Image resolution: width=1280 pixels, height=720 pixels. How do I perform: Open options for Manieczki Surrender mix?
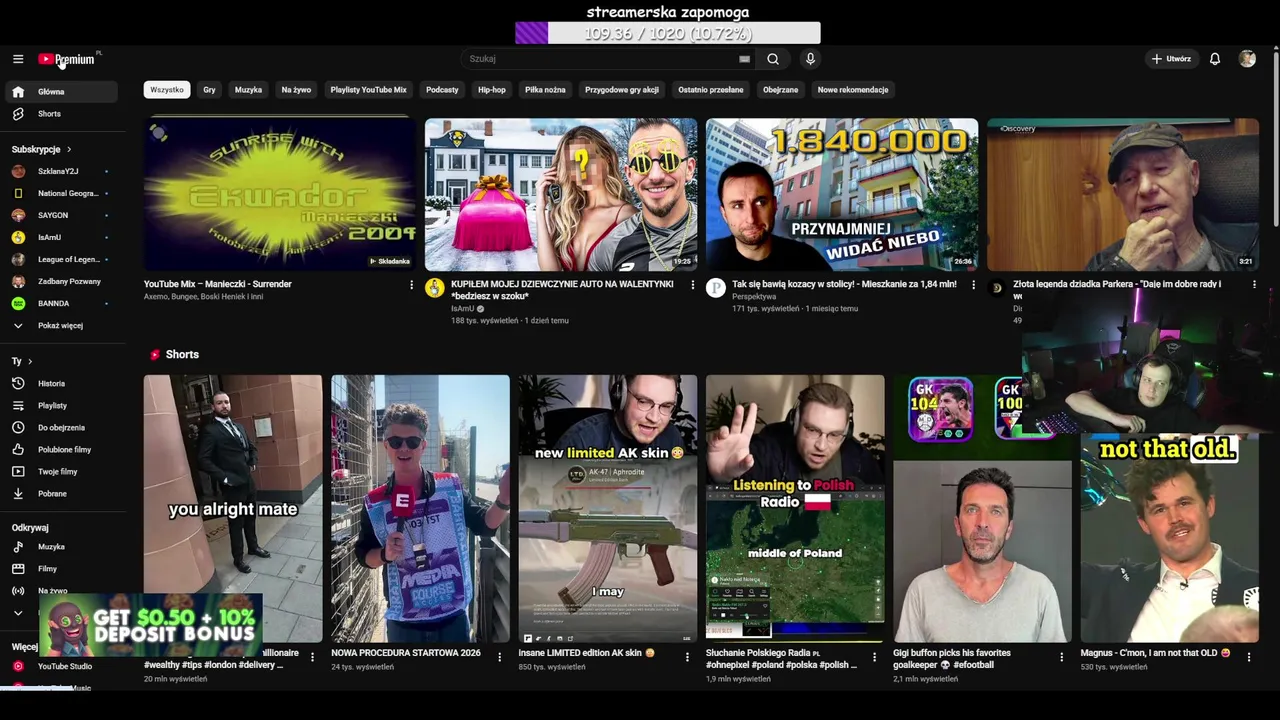coord(411,285)
